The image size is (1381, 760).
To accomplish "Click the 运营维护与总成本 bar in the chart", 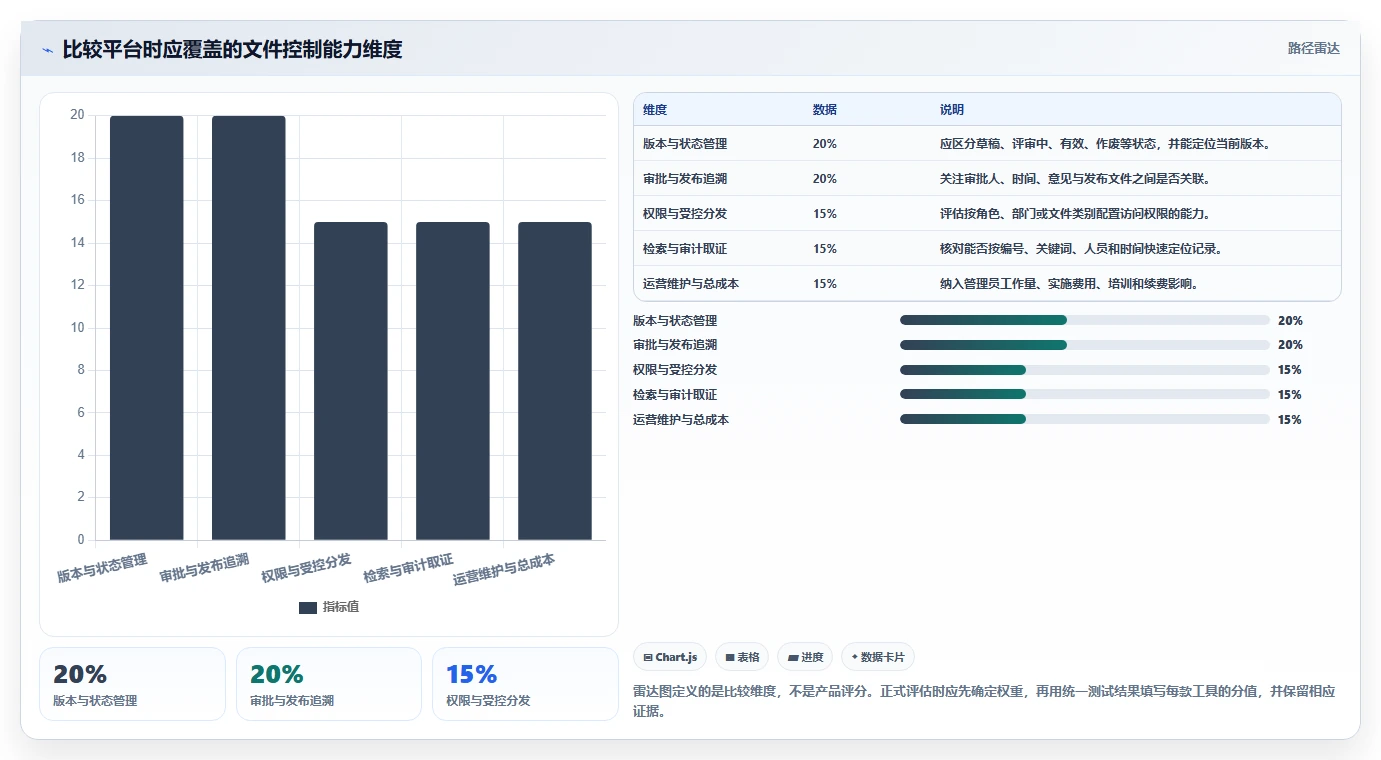I will pyautogui.click(x=555, y=381).
